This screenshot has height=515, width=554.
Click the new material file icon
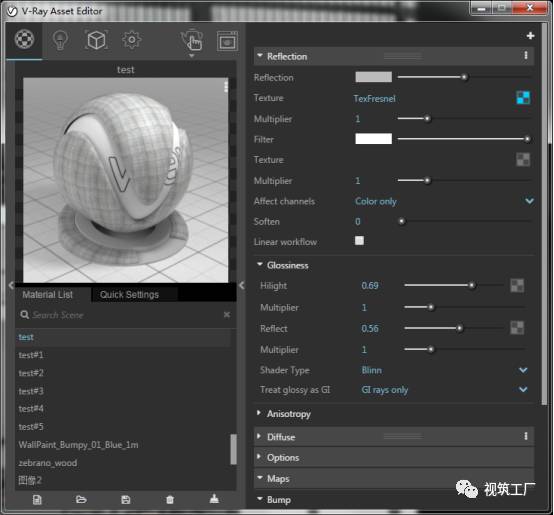(37, 499)
